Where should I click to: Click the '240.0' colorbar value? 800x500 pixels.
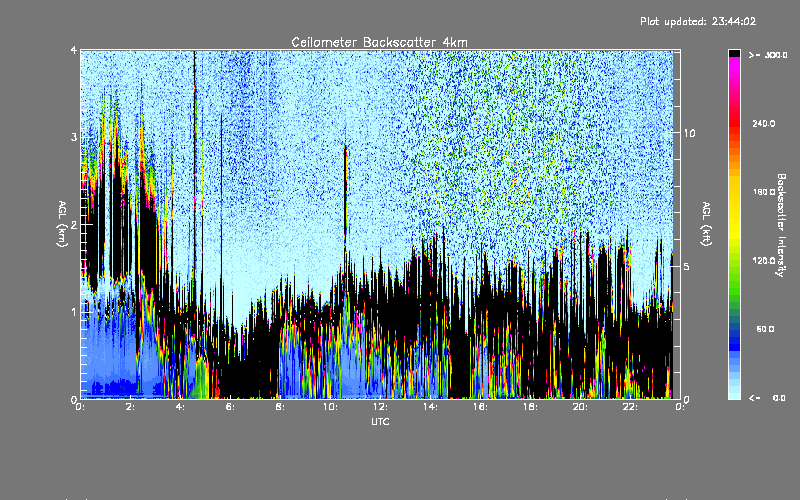tap(764, 123)
